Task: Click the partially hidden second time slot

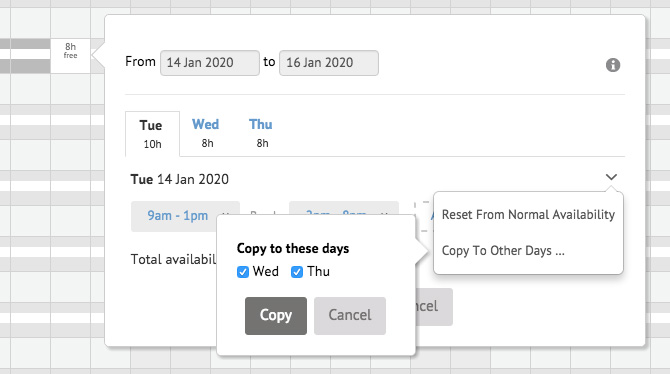Action: (x=344, y=208)
